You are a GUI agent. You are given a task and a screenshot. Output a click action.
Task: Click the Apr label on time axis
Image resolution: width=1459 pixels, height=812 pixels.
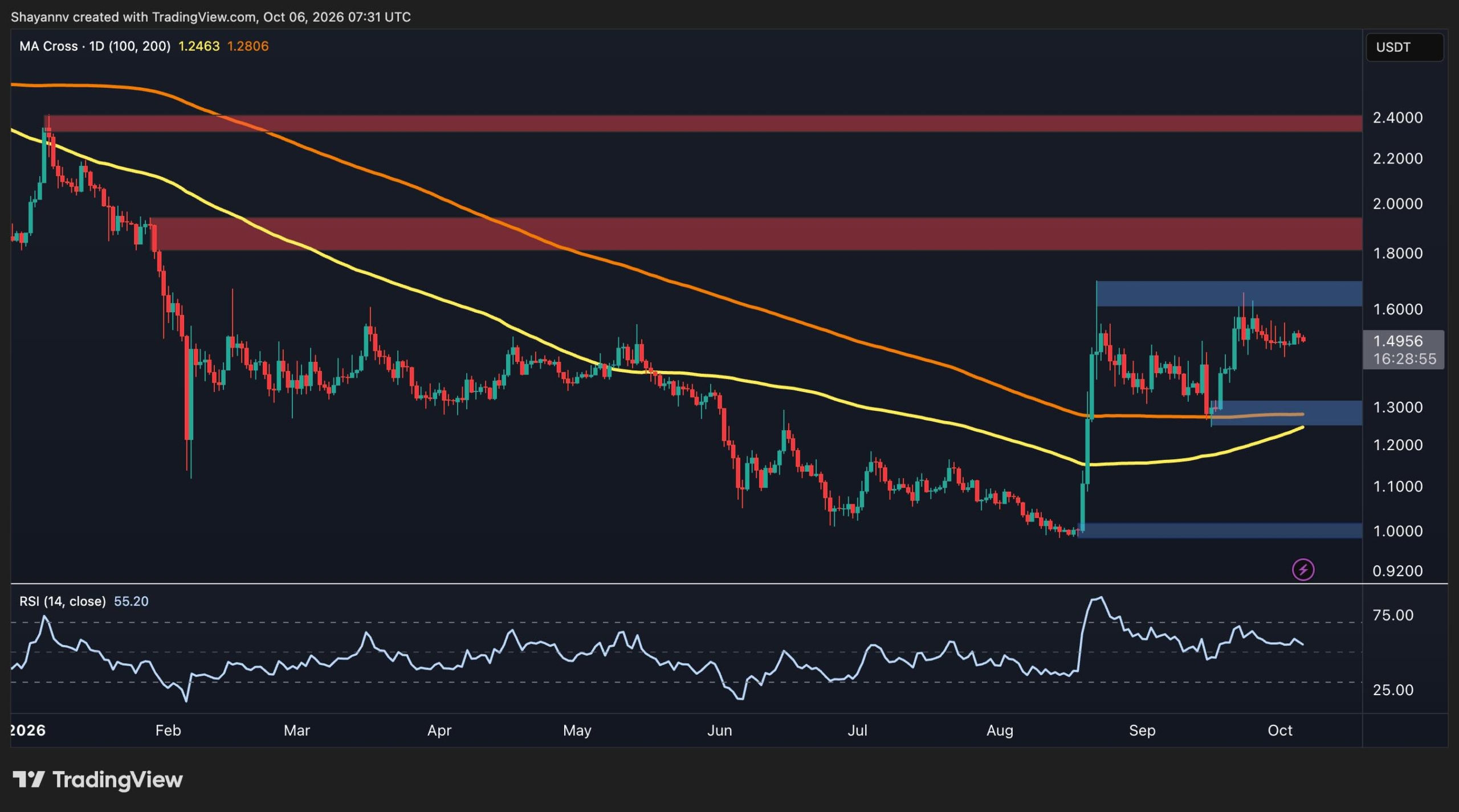click(439, 731)
